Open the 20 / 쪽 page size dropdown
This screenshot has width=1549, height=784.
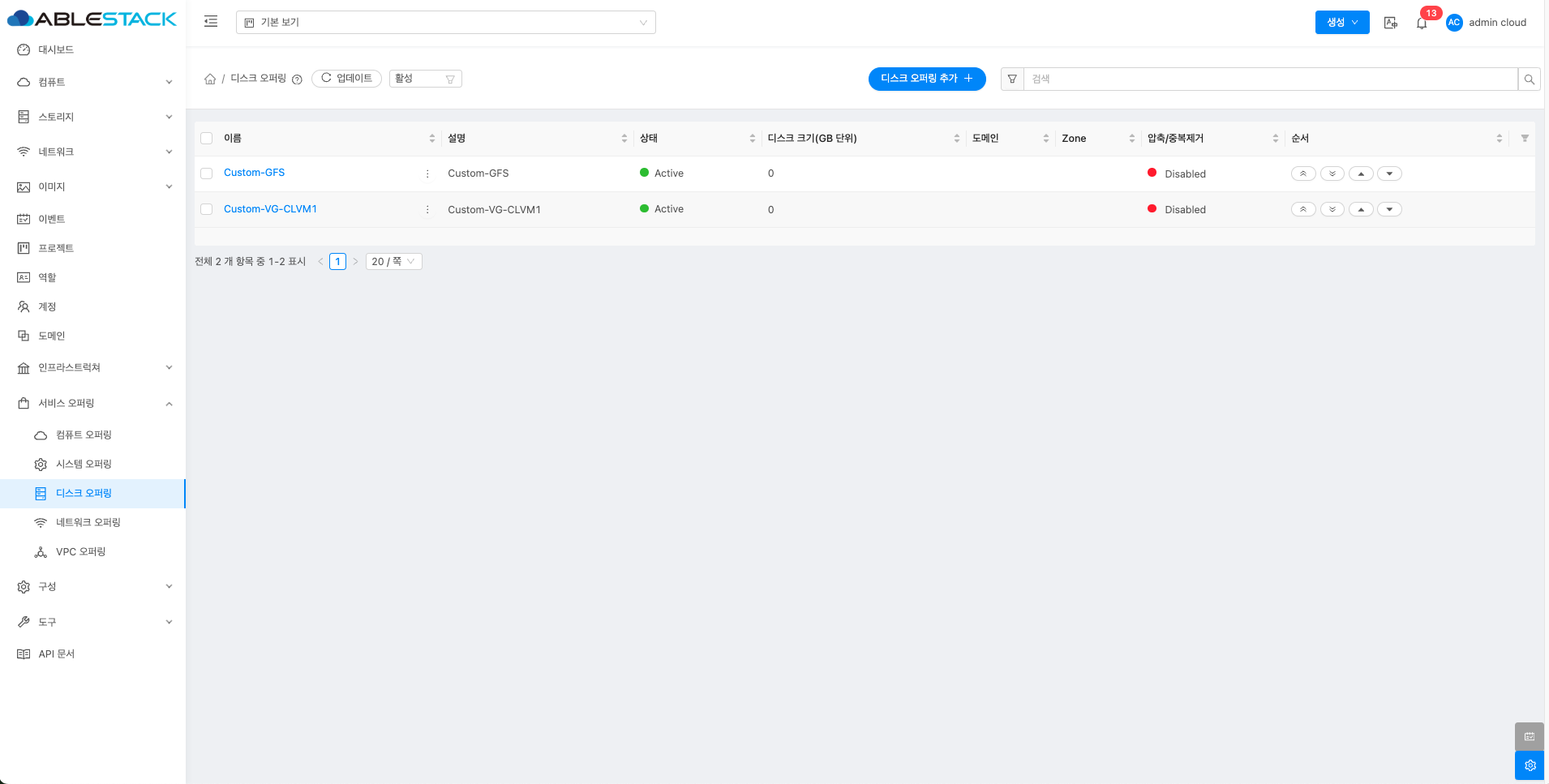click(x=393, y=261)
